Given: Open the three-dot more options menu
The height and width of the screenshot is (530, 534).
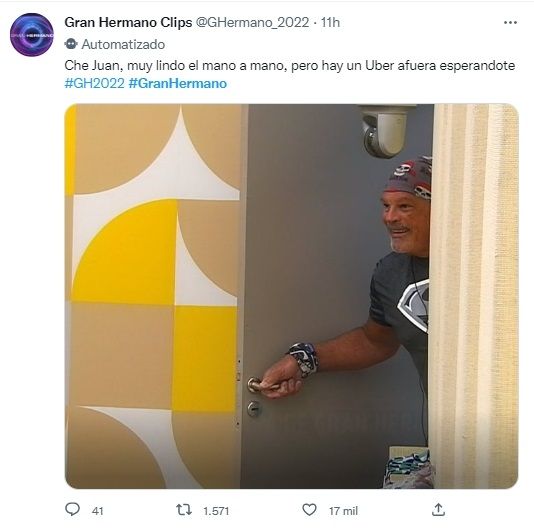Looking at the screenshot, I should [x=510, y=23].
